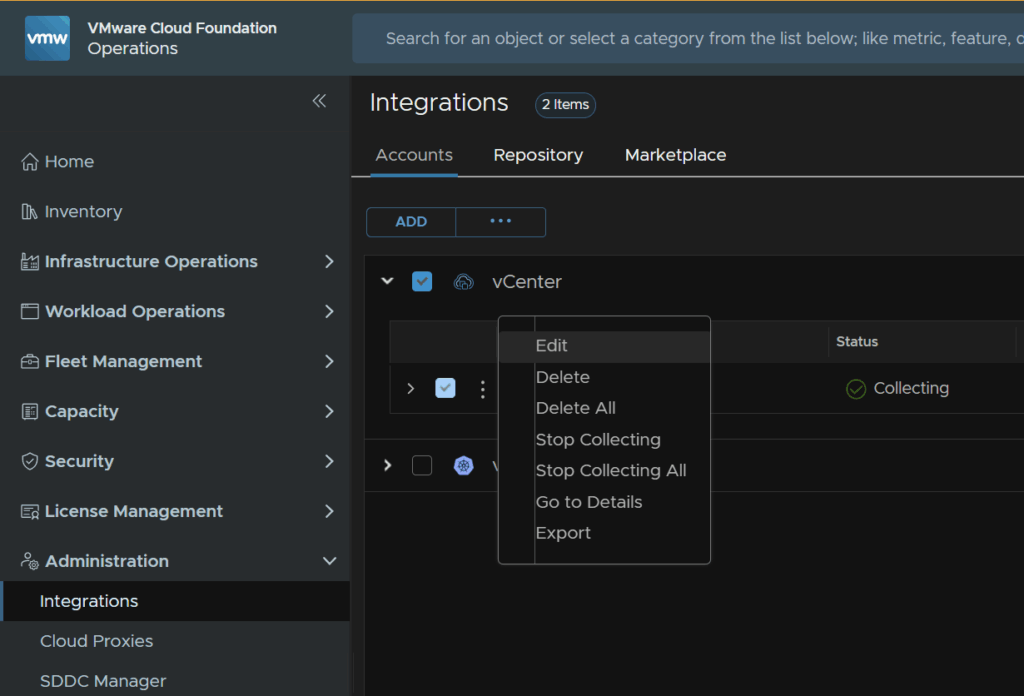This screenshot has height=696, width=1024.
Task: Expand the License Management menu chevron
Action: (329, 511)
